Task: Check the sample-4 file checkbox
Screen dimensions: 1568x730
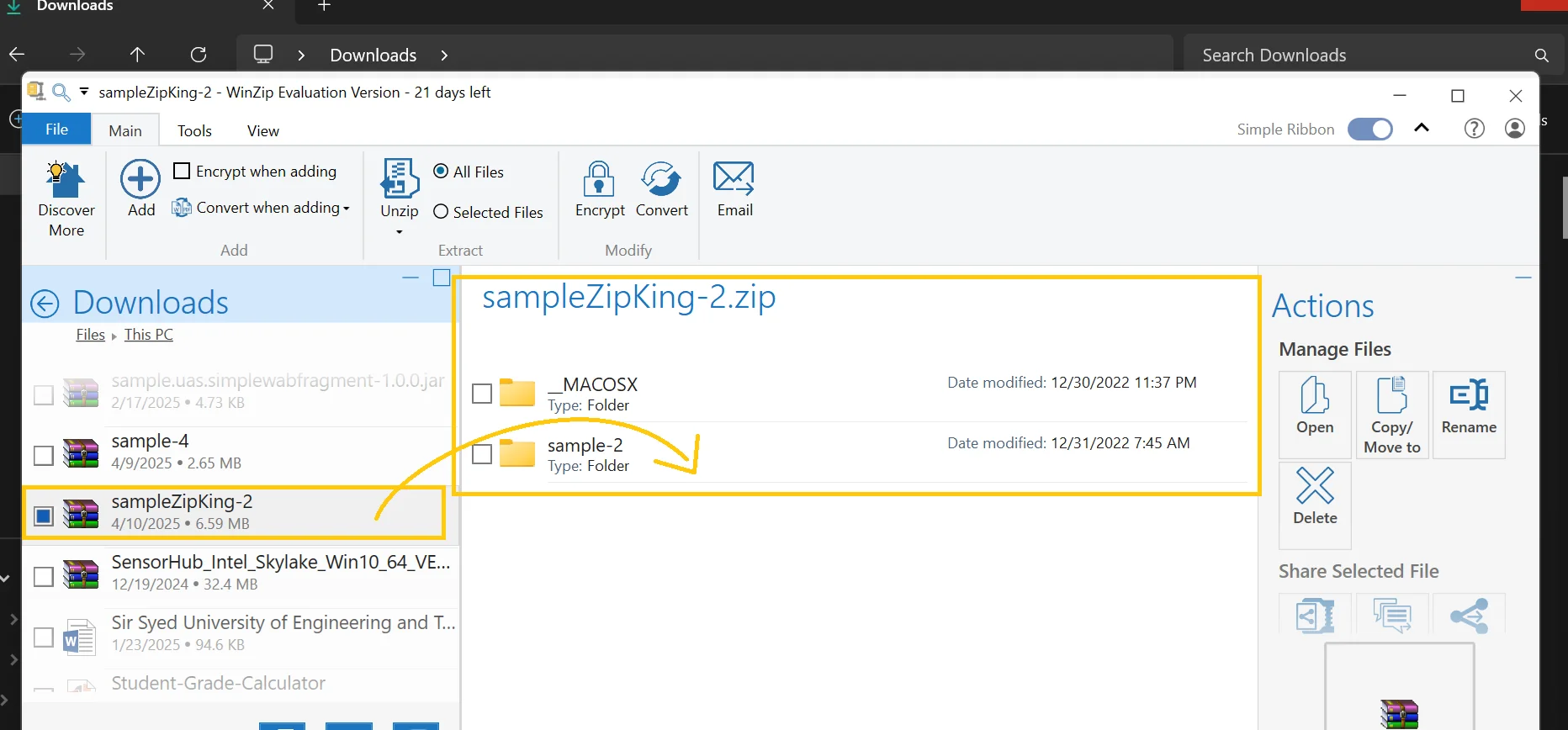Action: coord(44,455)
